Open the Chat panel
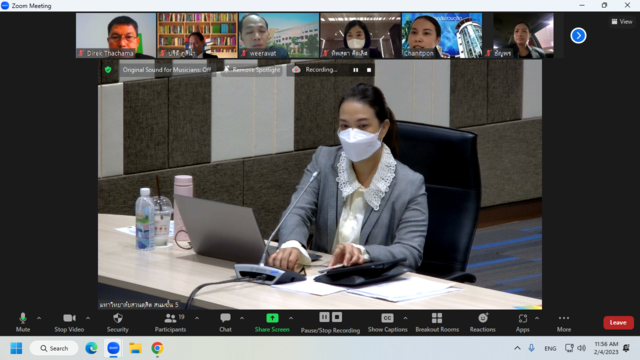The height and width of the screenshot is (360, 640). click(225, 322)
